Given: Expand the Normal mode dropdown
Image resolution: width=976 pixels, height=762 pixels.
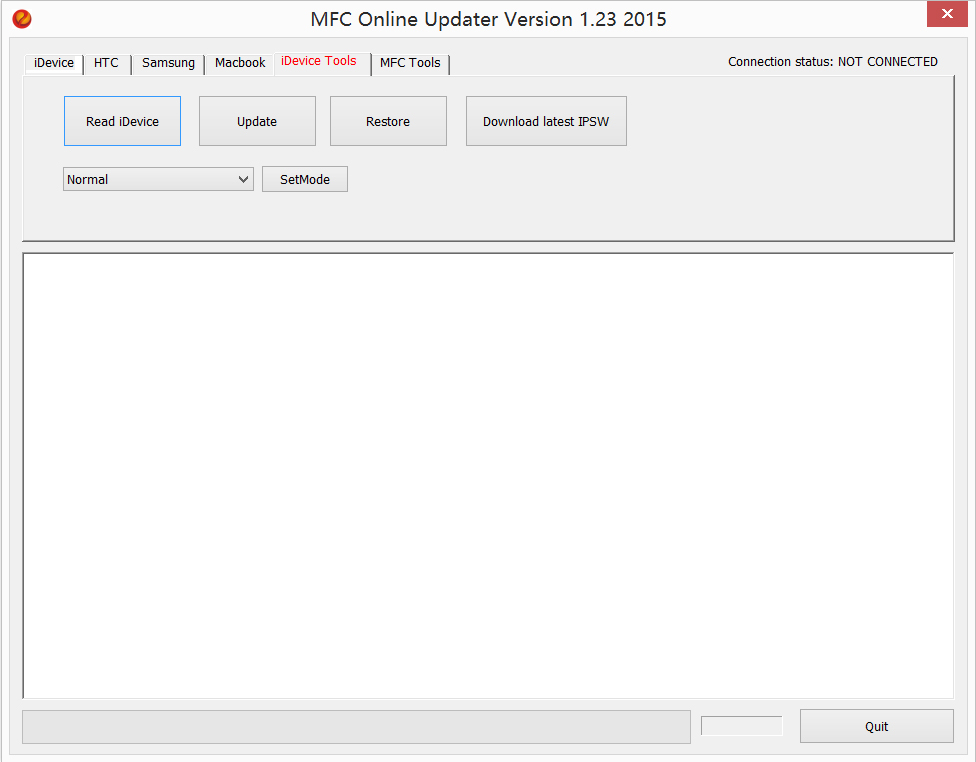Looking at the screenshot, I should pyautogui.click(x=158, y=179).
